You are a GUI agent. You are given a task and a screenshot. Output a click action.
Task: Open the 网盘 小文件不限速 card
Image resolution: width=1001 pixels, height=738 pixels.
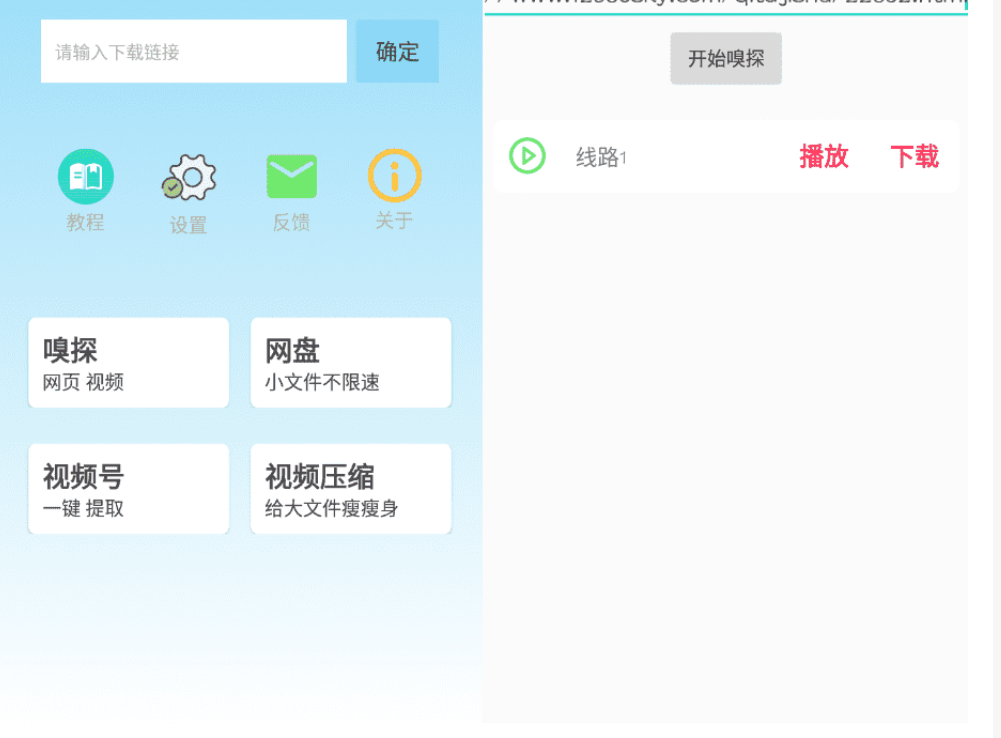350,363
